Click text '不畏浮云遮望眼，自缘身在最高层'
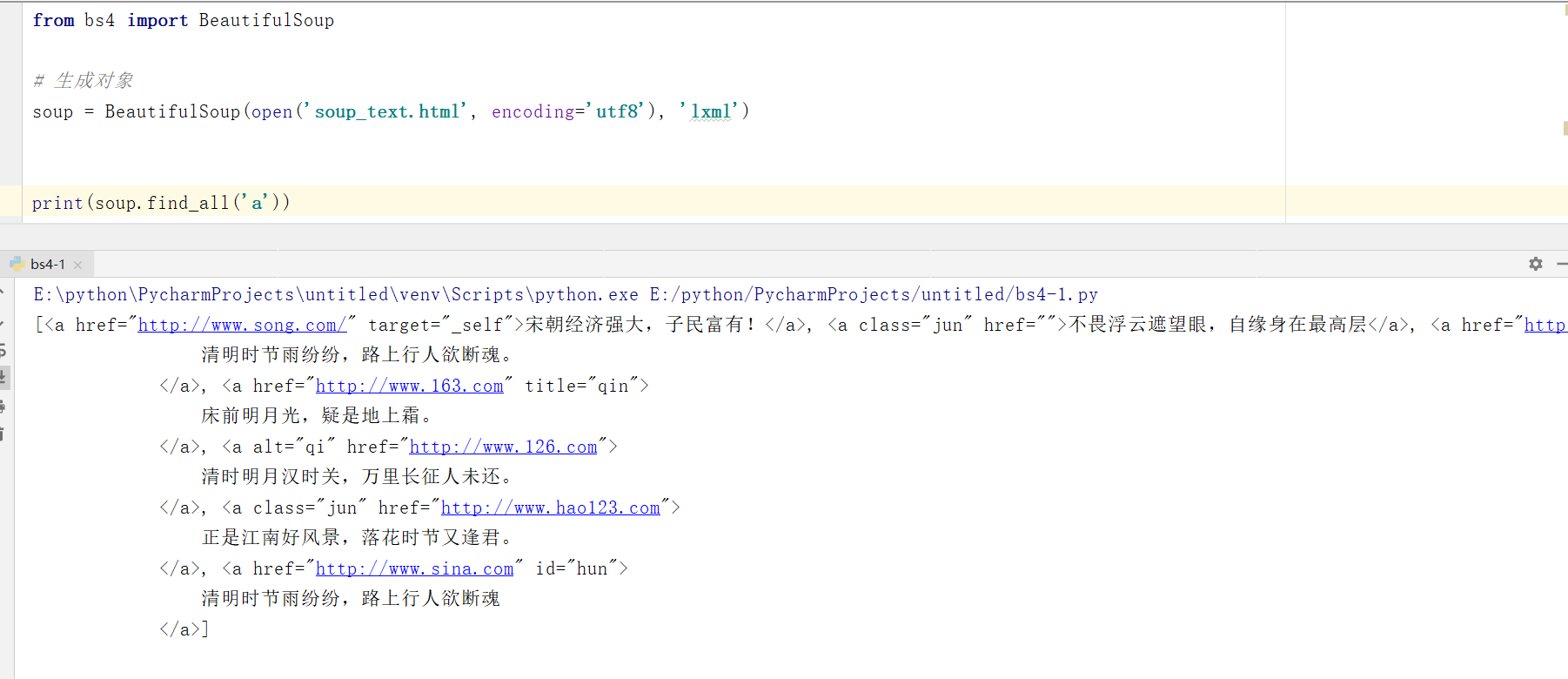The image size is (1568, 679). pos(1218,325)
